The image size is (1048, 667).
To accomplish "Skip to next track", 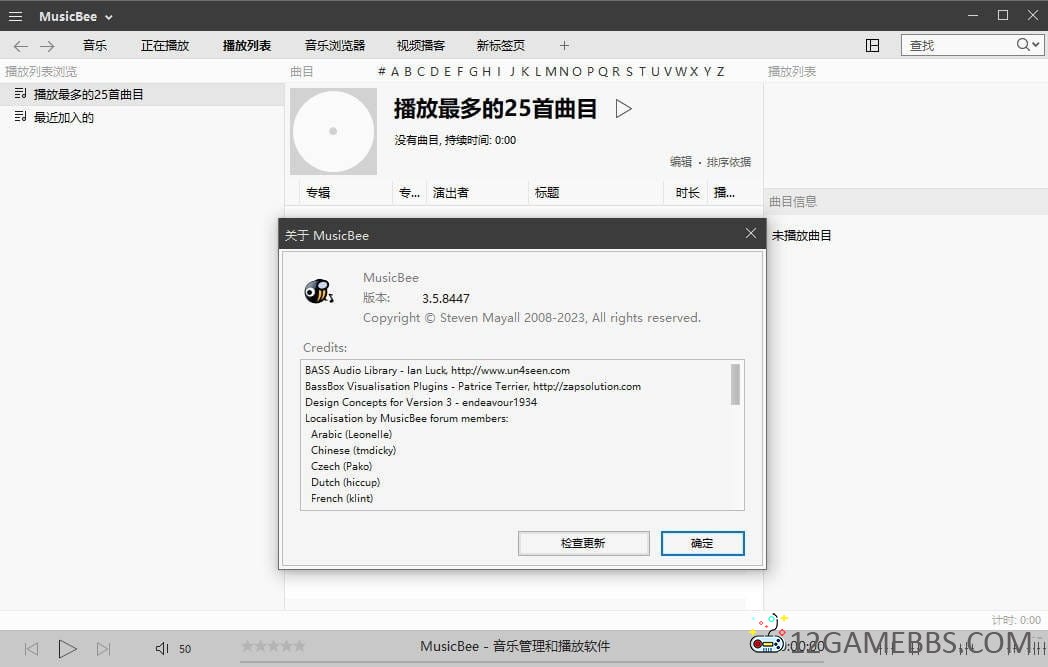I will (104, 649).
